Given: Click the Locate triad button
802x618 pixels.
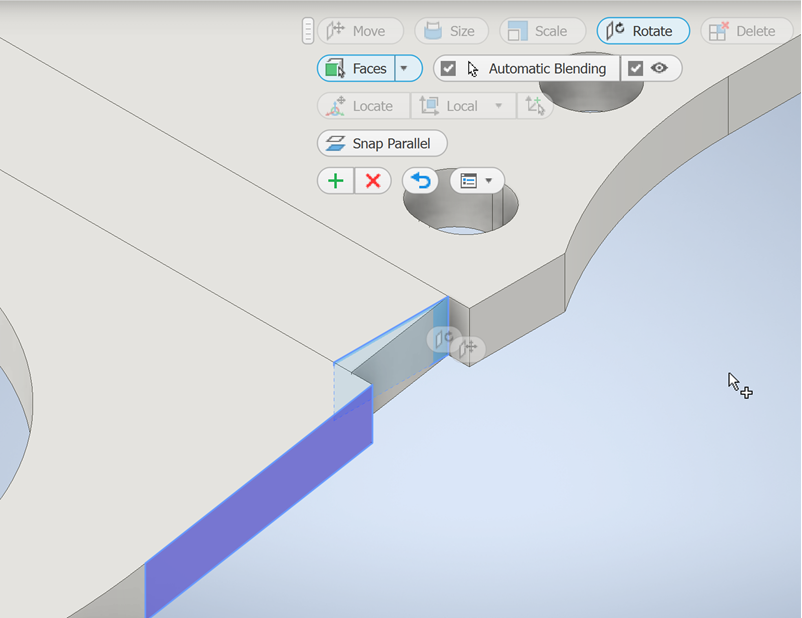Looking at the screenshot, I should point(364,106).
